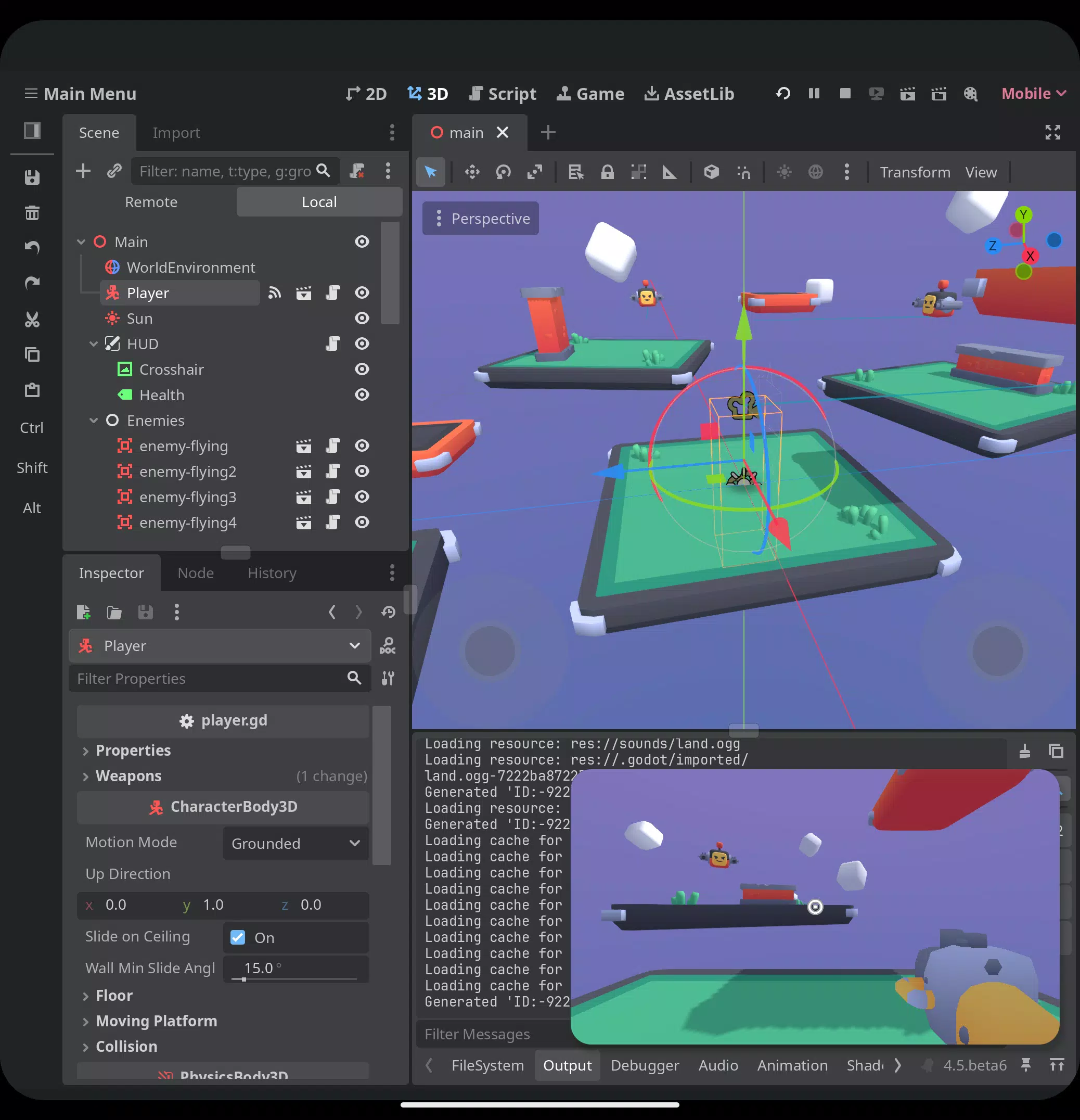Toggle preview sunlight icon
This screenshot has width=1080, height=1120.
[x=784, y=172]
